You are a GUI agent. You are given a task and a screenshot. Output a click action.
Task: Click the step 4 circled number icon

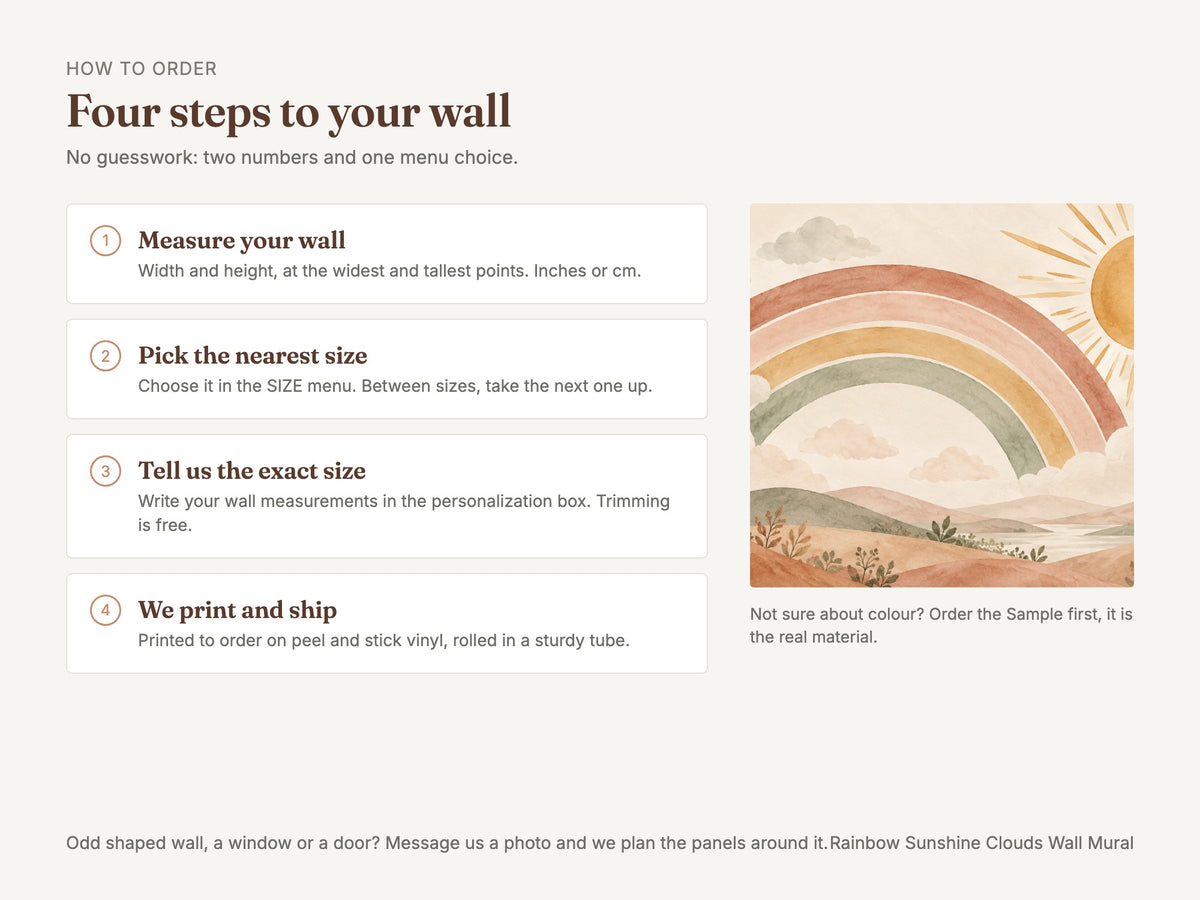point(105,609)
